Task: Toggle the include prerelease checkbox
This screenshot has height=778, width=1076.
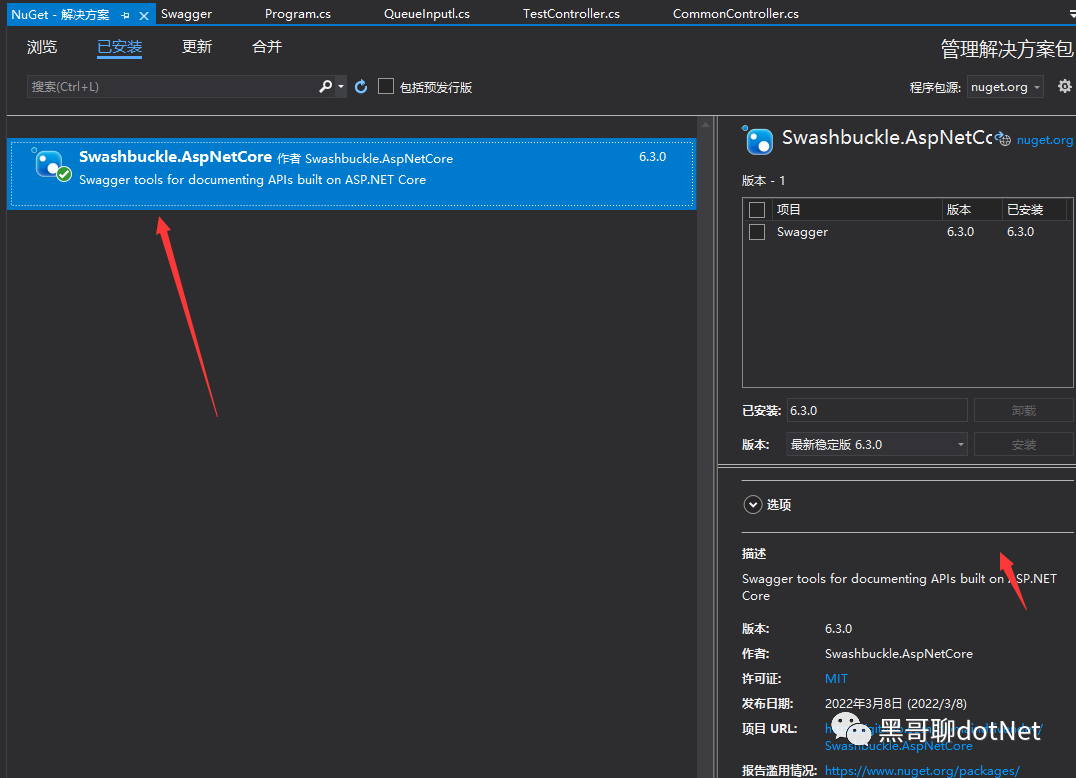Action: (386, 86)
